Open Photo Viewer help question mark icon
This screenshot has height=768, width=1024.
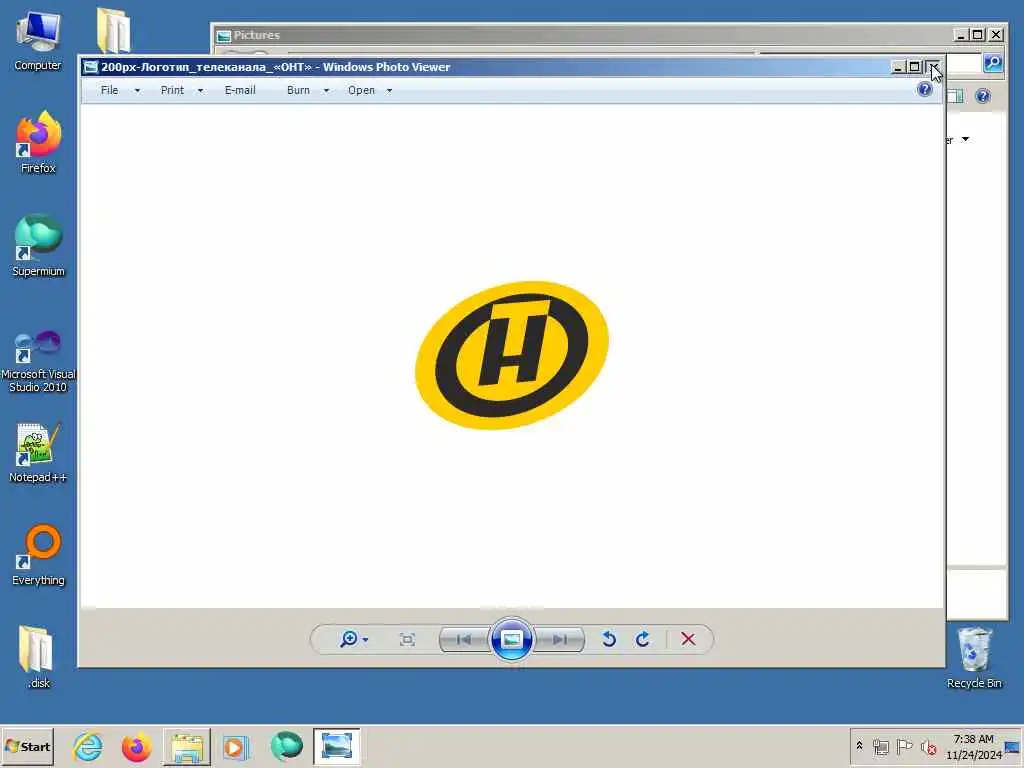click(x=925, y=89)
